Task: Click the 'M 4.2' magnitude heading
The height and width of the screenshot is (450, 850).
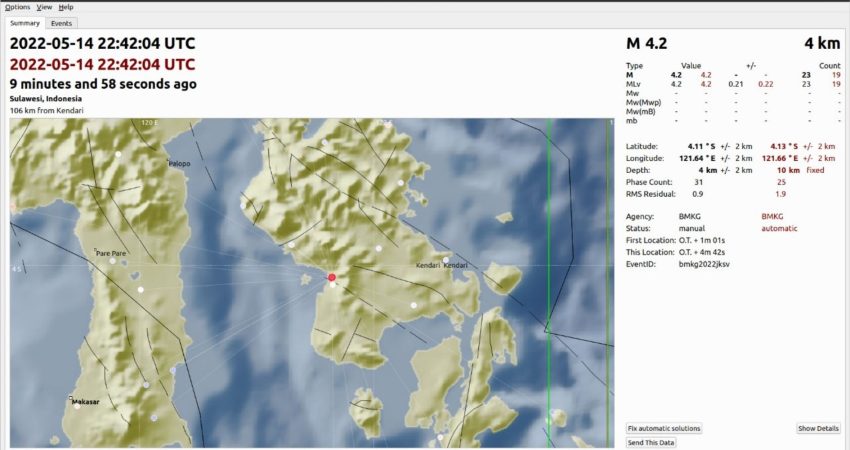Action: pyautogui.click(x=647, y=43)
